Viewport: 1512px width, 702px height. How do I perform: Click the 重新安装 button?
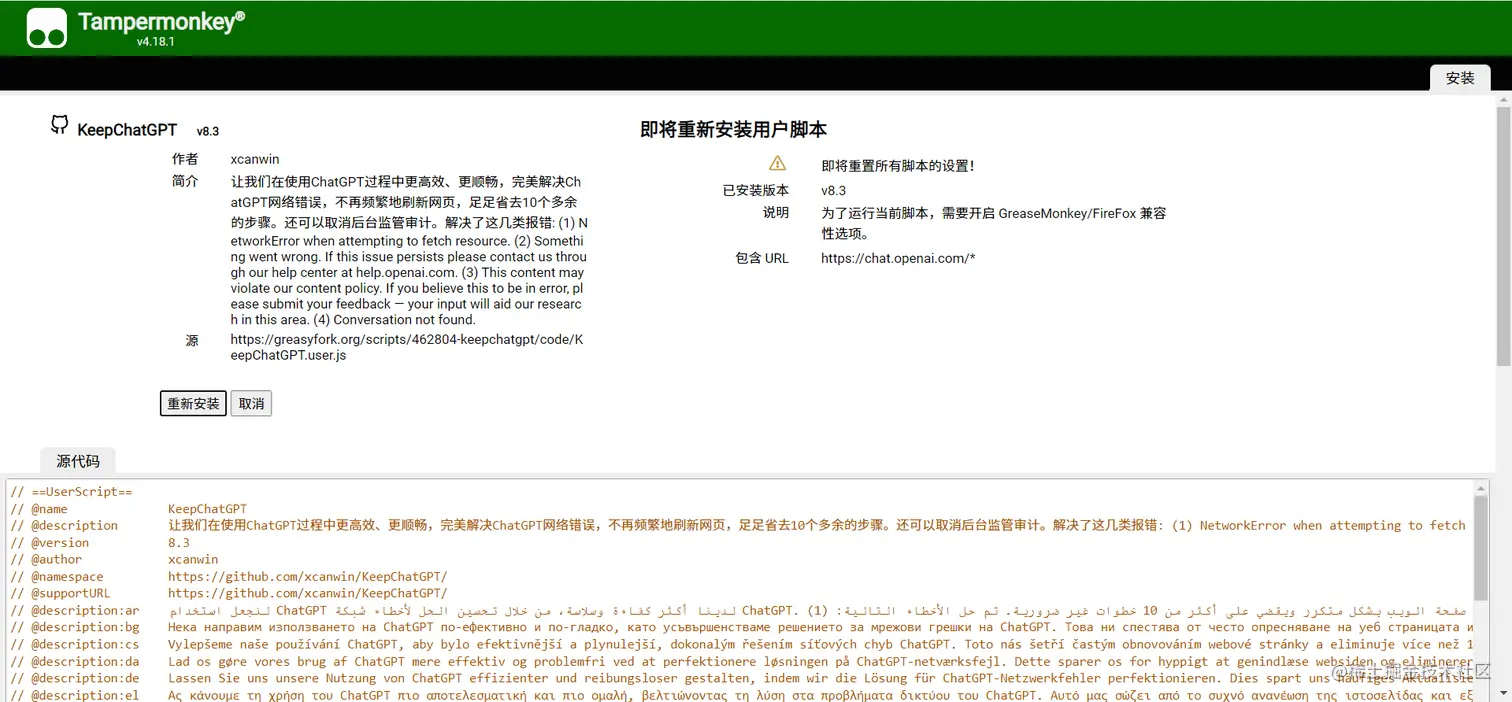pyautogui.click(x=194, y=404)
